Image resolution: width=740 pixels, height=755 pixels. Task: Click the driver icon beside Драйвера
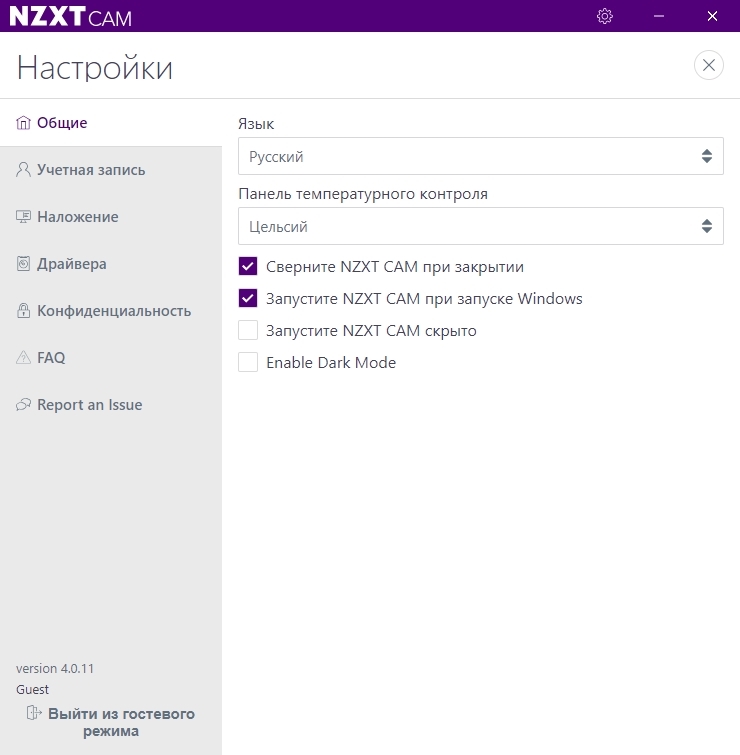(24, 264)
